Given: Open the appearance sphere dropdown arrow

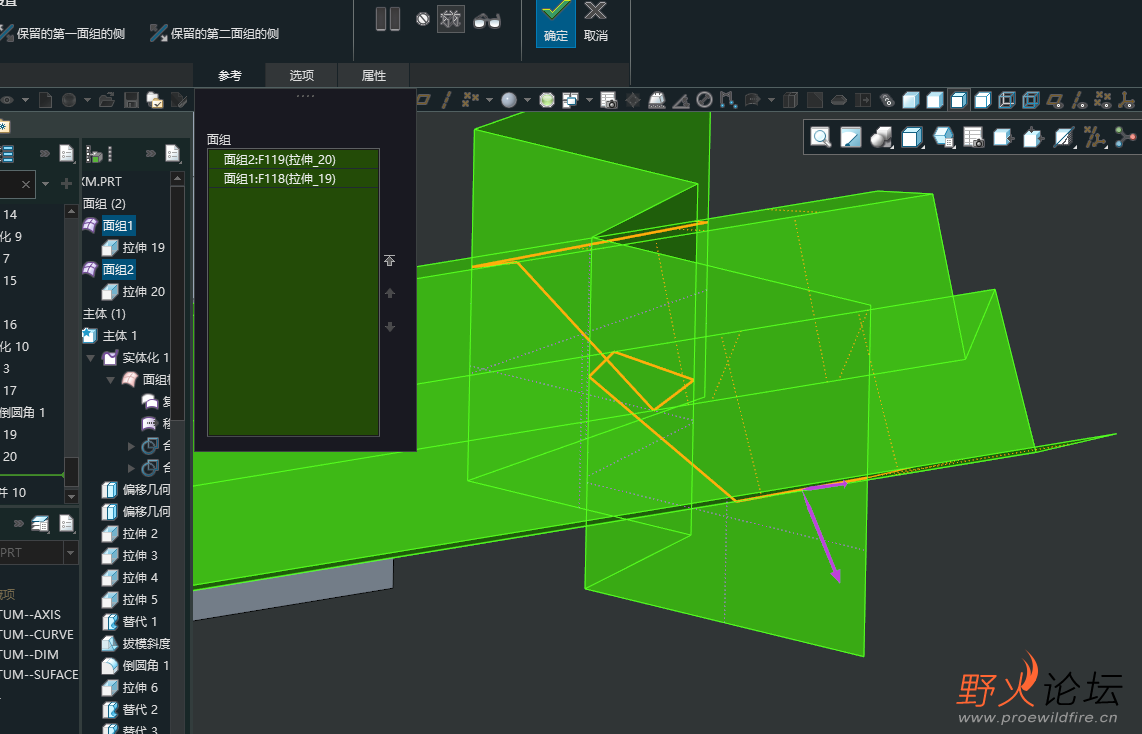Looking at the screenshot, I should [527, 100].
